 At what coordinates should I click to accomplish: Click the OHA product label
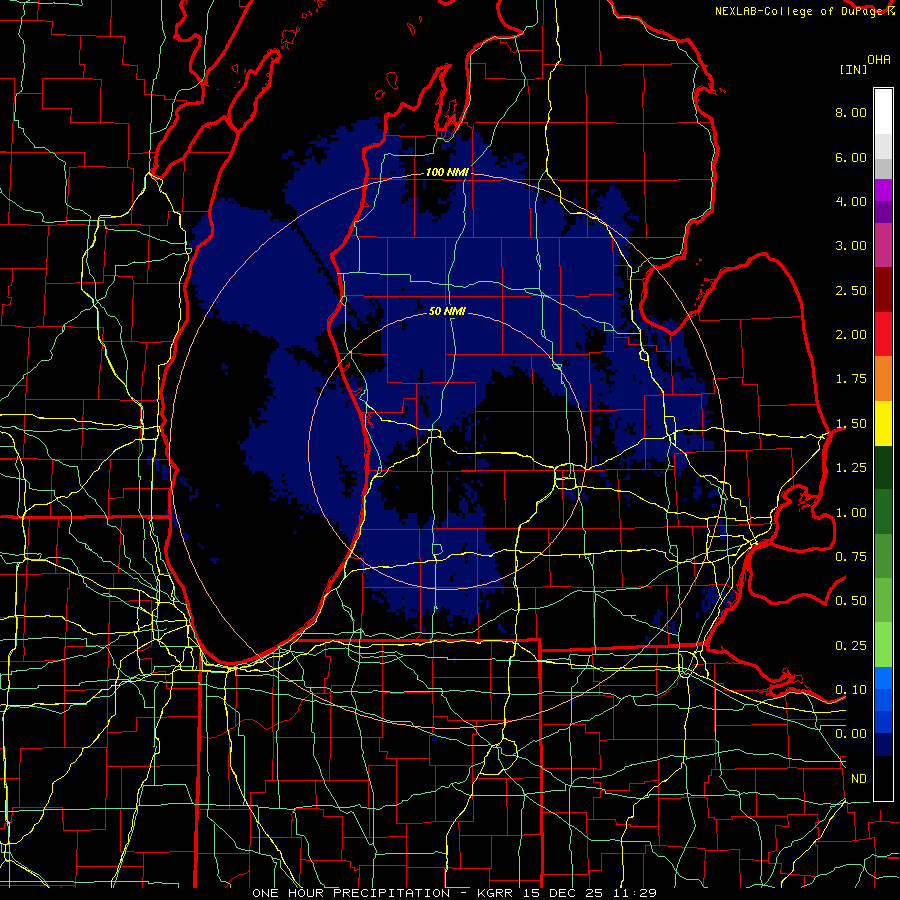point(879,60)
